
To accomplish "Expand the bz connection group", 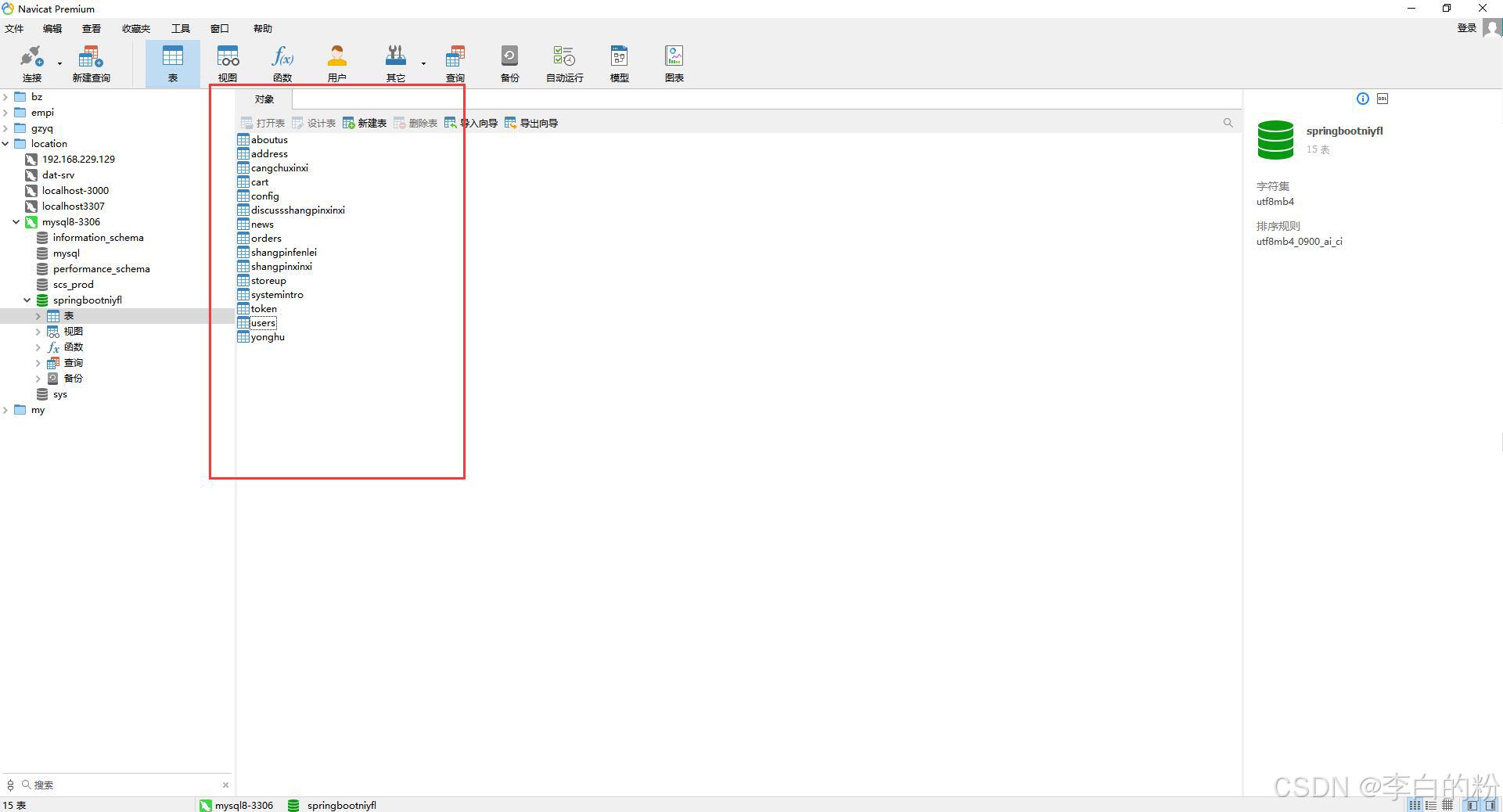I will [x=5, y=97].
